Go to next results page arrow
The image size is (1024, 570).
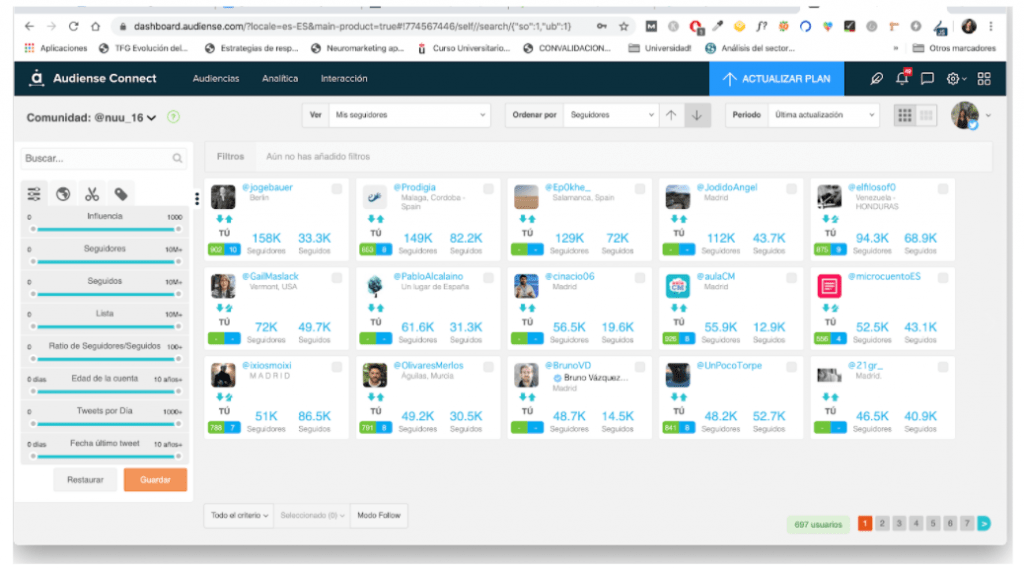tap(984, 523)
